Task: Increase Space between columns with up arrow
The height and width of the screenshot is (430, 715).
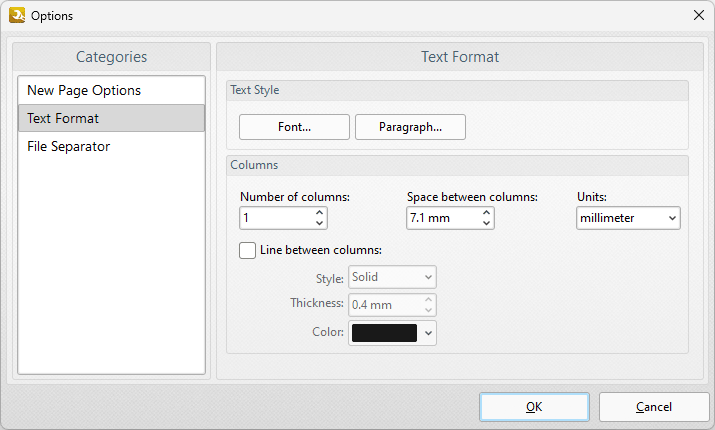Action: (x=487, y=213)
